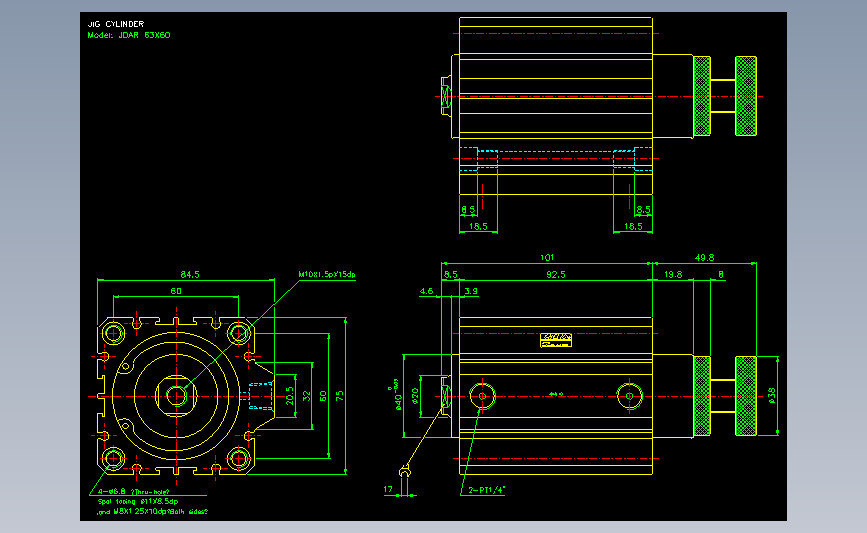The width and height of the screenshot is (867, 533).
Task: Click the M8X1.25X10dp Both sides note
Action: (153, 512)
